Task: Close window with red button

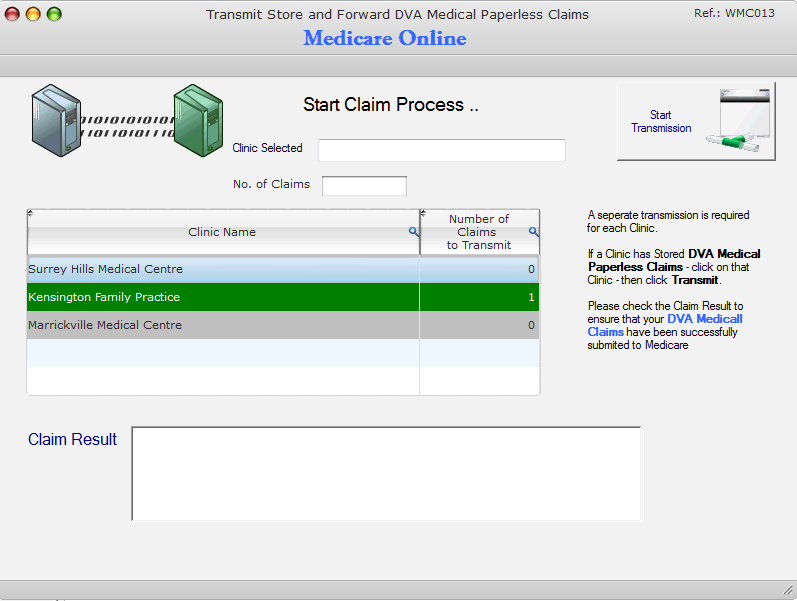Action: [12, 14]
